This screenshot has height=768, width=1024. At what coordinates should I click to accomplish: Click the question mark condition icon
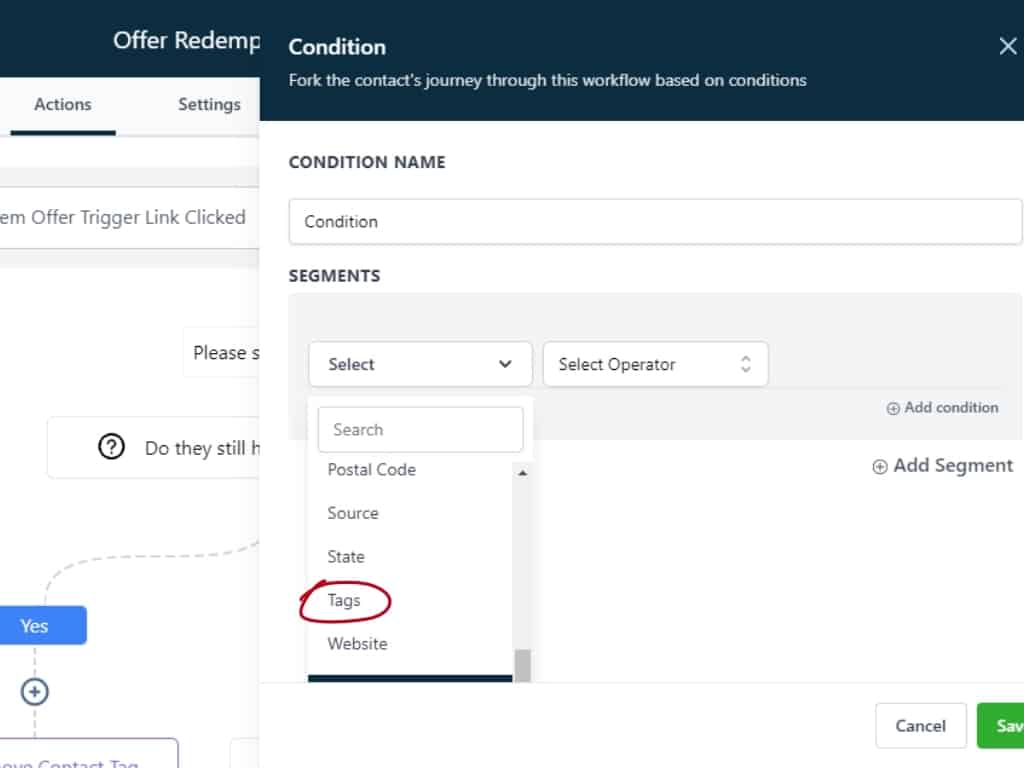pos(111,448)
